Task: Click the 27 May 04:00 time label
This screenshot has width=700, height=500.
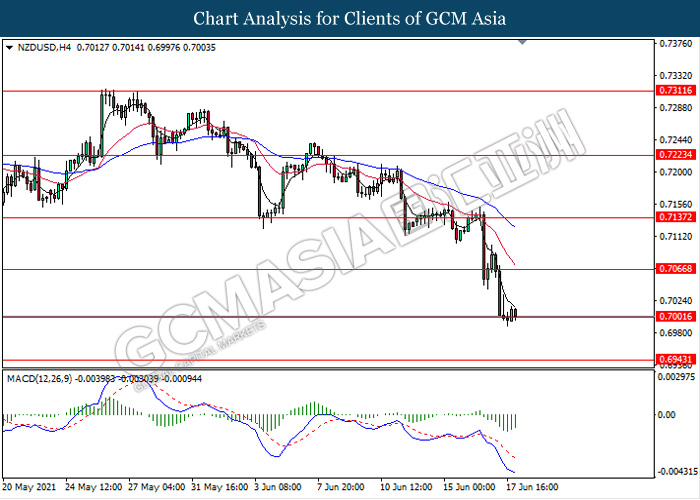Action: pyautogui.click(x=156, y=487)
